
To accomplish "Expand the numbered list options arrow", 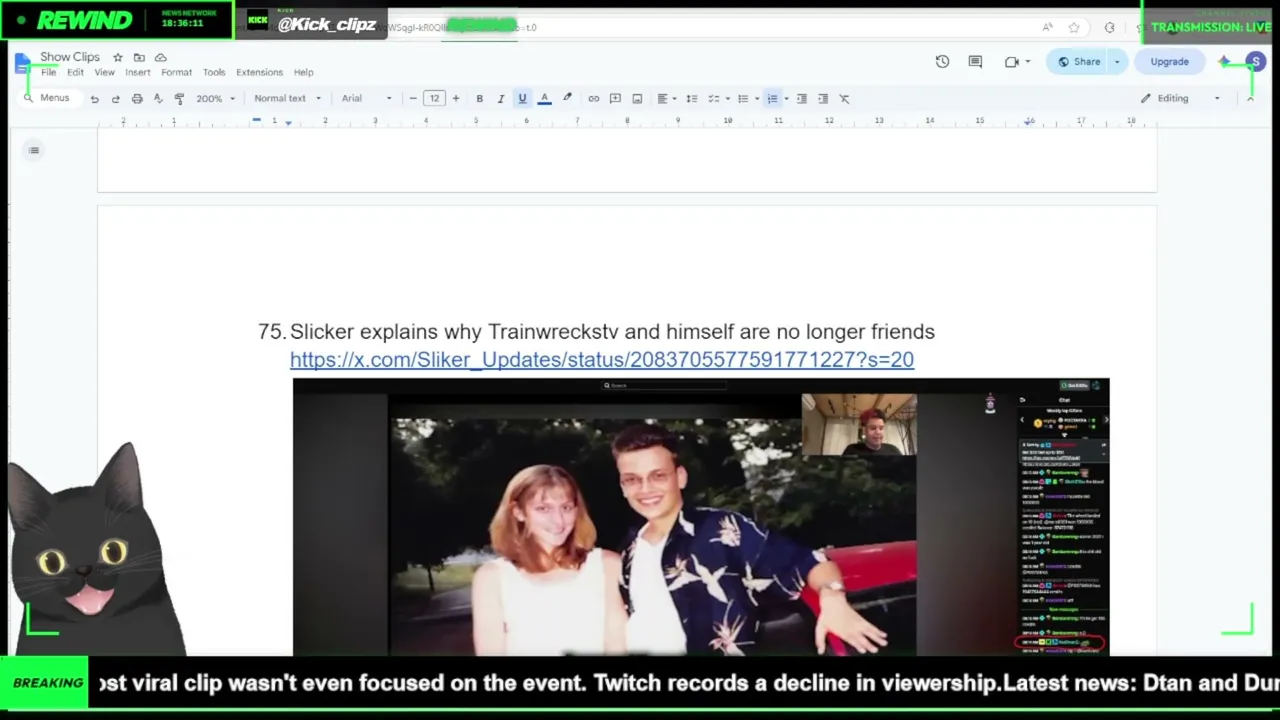I will 786,99.
